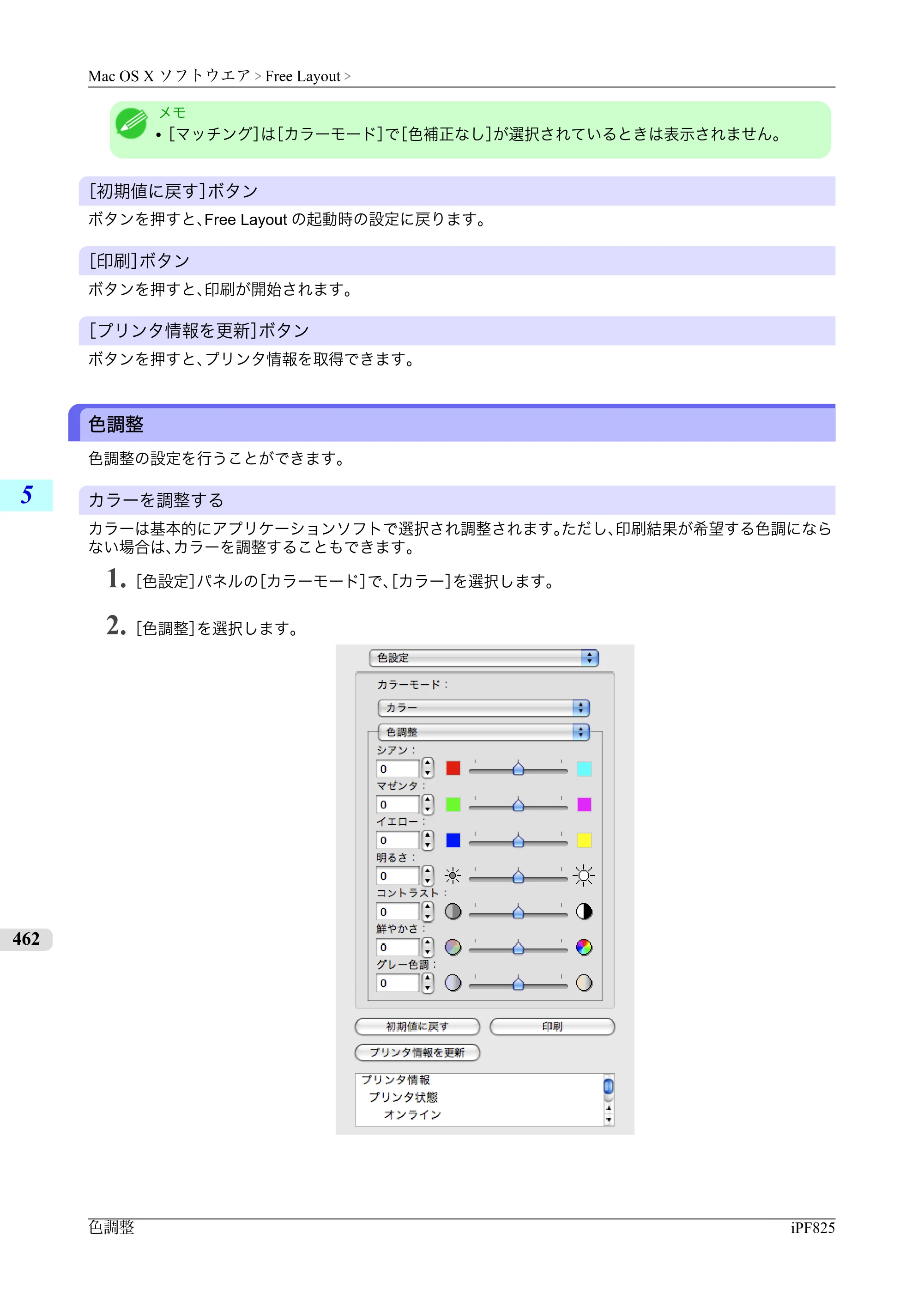Click into the 明るさ value field
The width and height of the screenshot is (924, 1307).
[398, 876]
